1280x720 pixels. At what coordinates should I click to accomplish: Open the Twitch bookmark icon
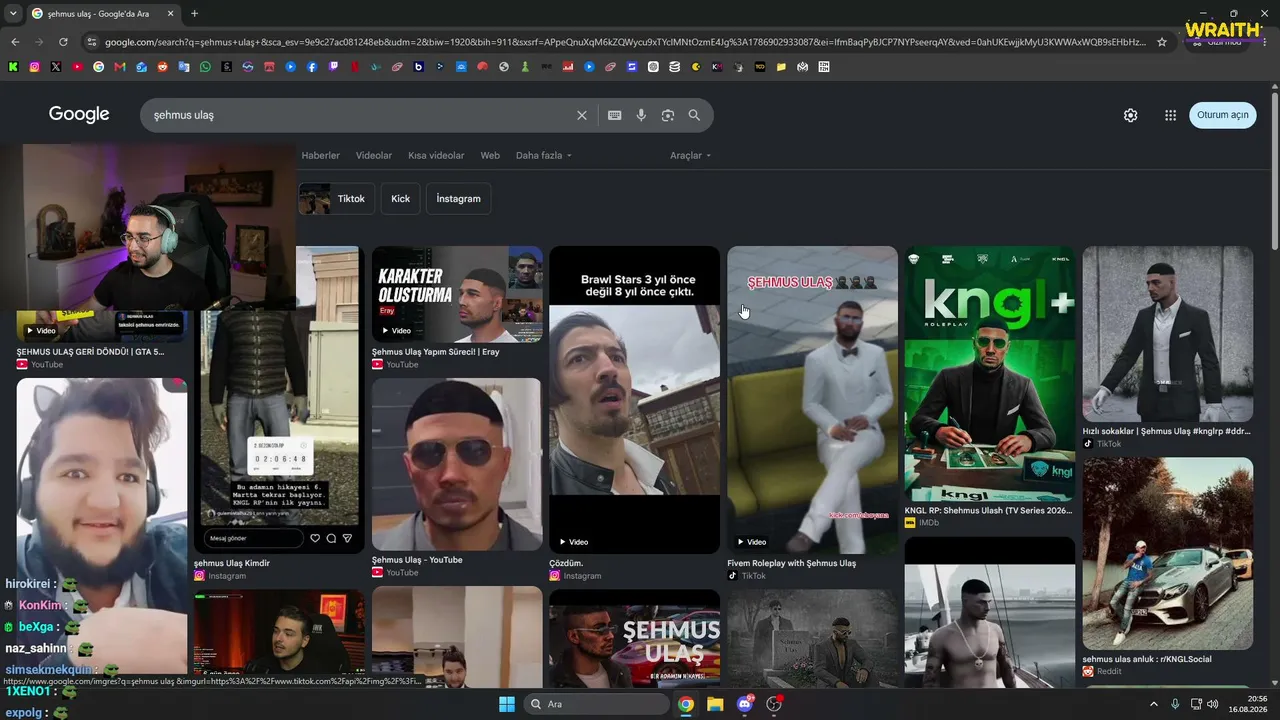[333, 67]
